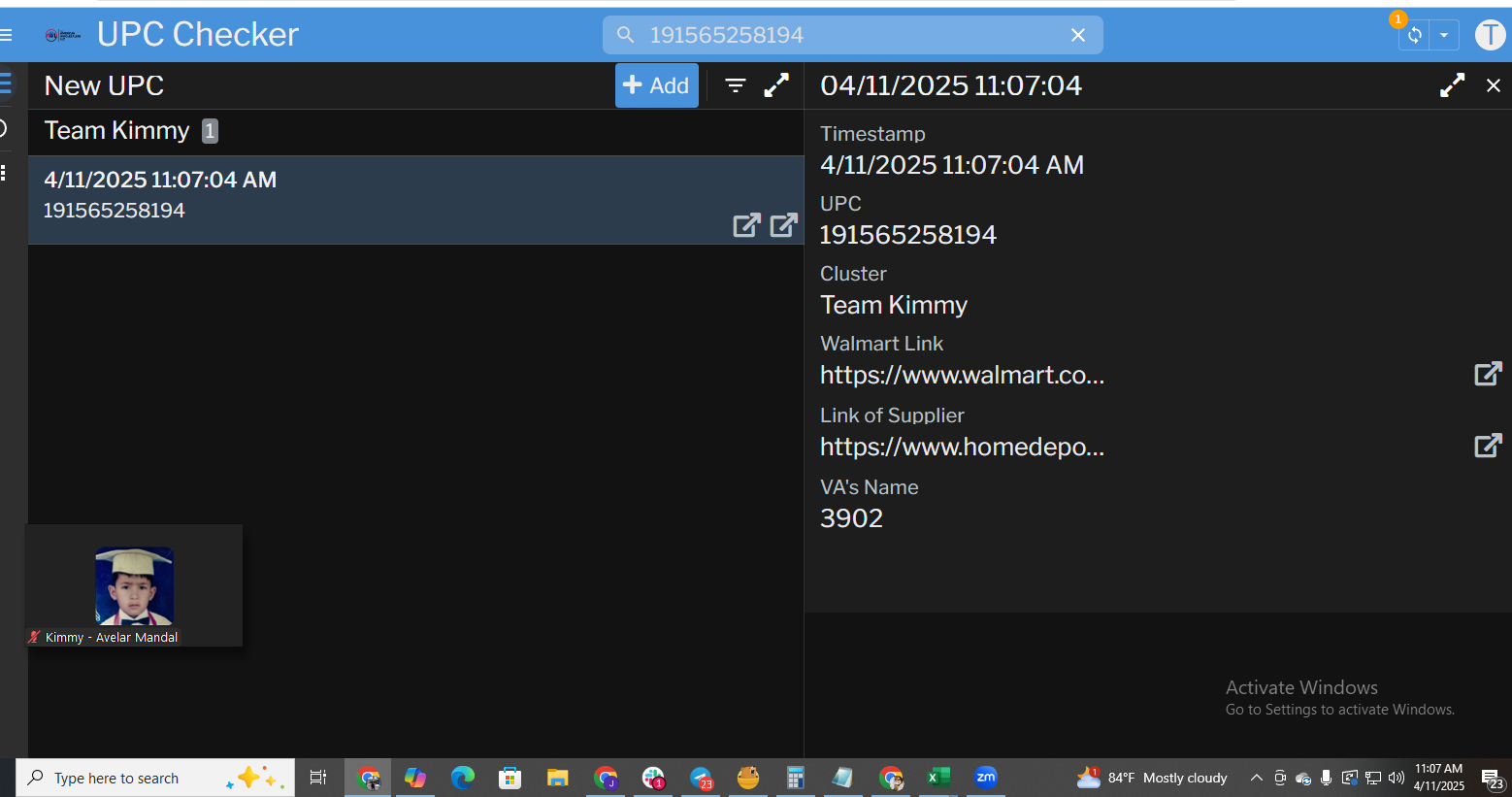The image size is (1512, 797).
Task: Clear the search field with the X icon
Action: coord(1077,35)
